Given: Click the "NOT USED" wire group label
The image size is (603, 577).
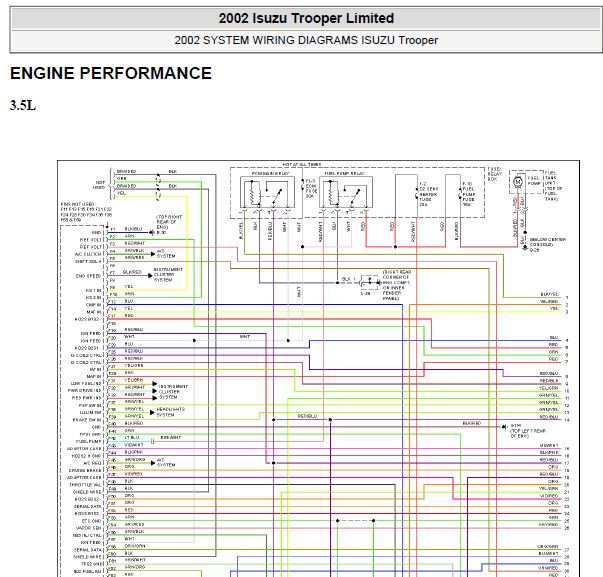Looking at the screenshot, I should 100,185.
